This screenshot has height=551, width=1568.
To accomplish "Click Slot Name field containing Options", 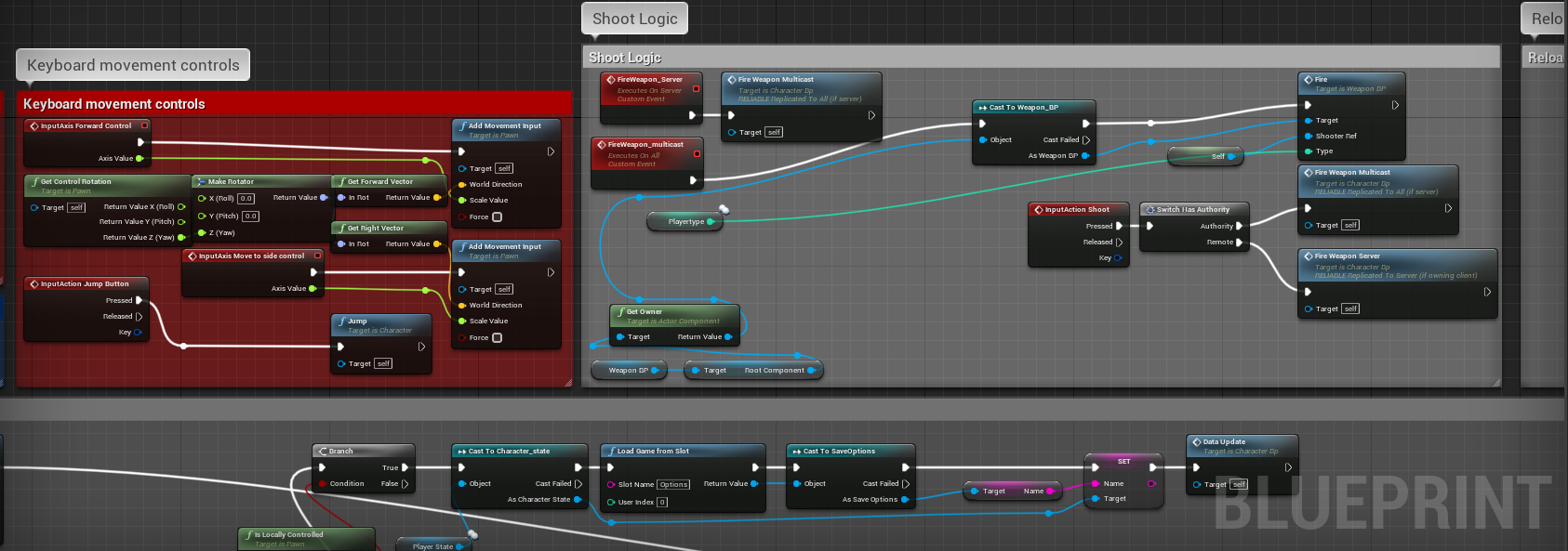I will coord(673,484).
